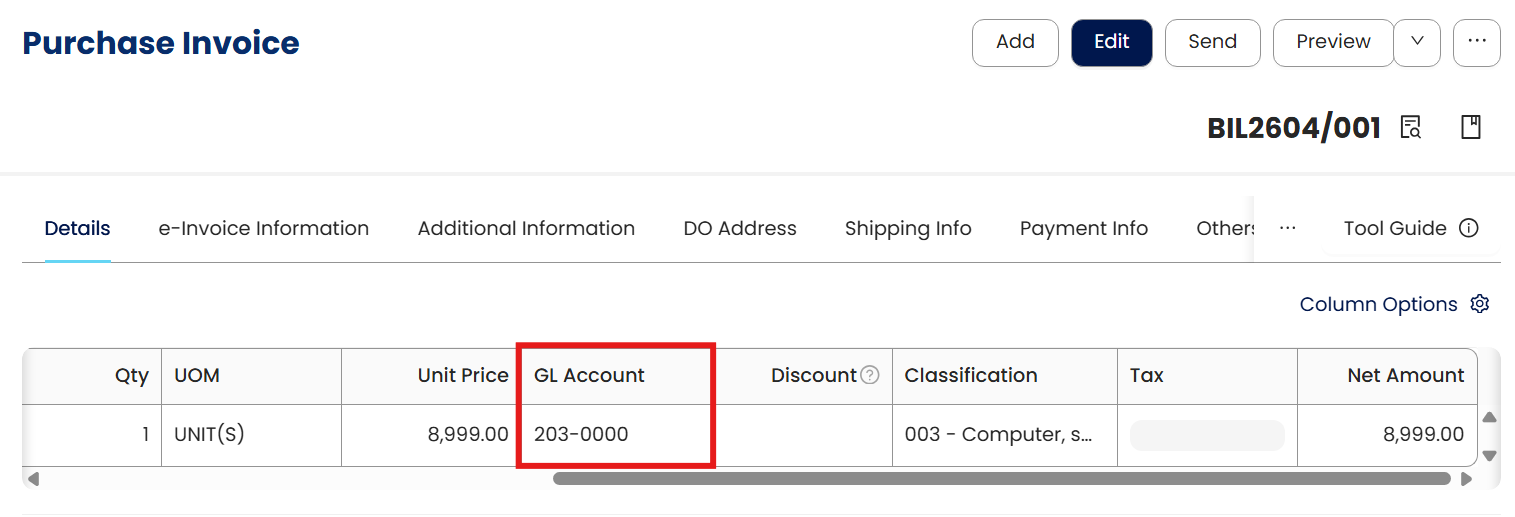
Task: Click the Send button
Action: click(1212, 42)
